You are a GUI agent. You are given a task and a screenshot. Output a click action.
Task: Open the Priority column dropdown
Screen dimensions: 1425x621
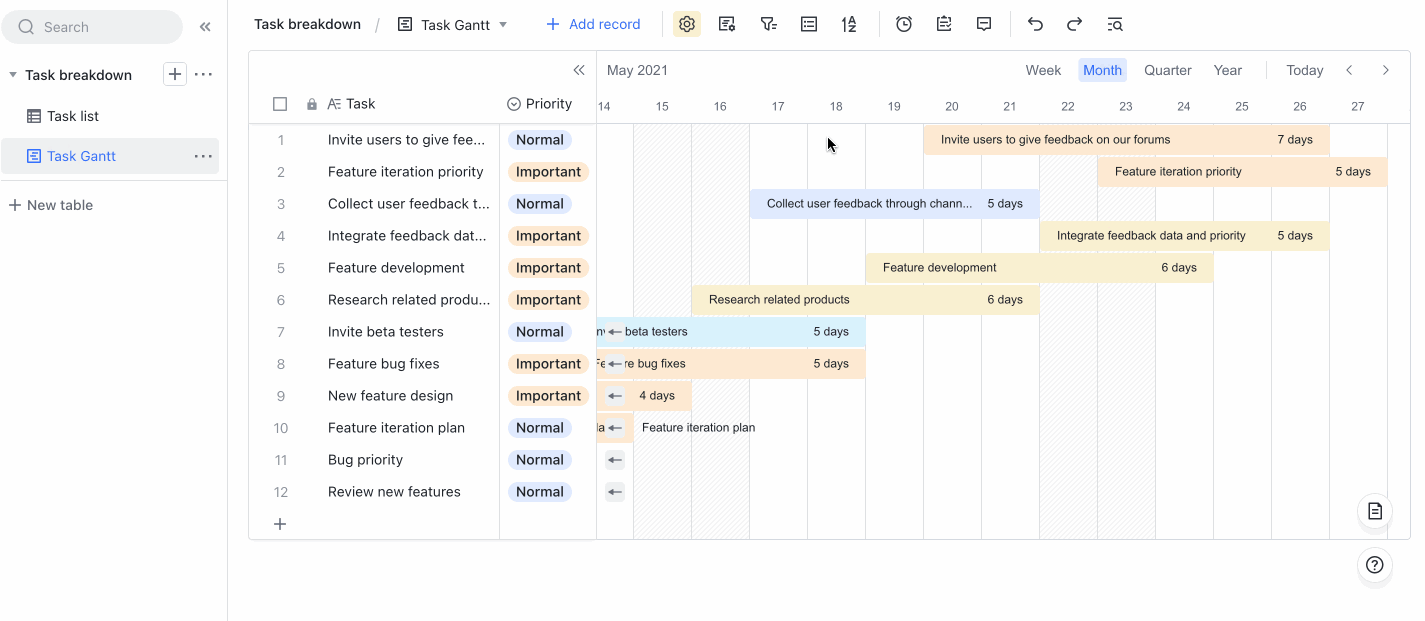pos(514,104)
